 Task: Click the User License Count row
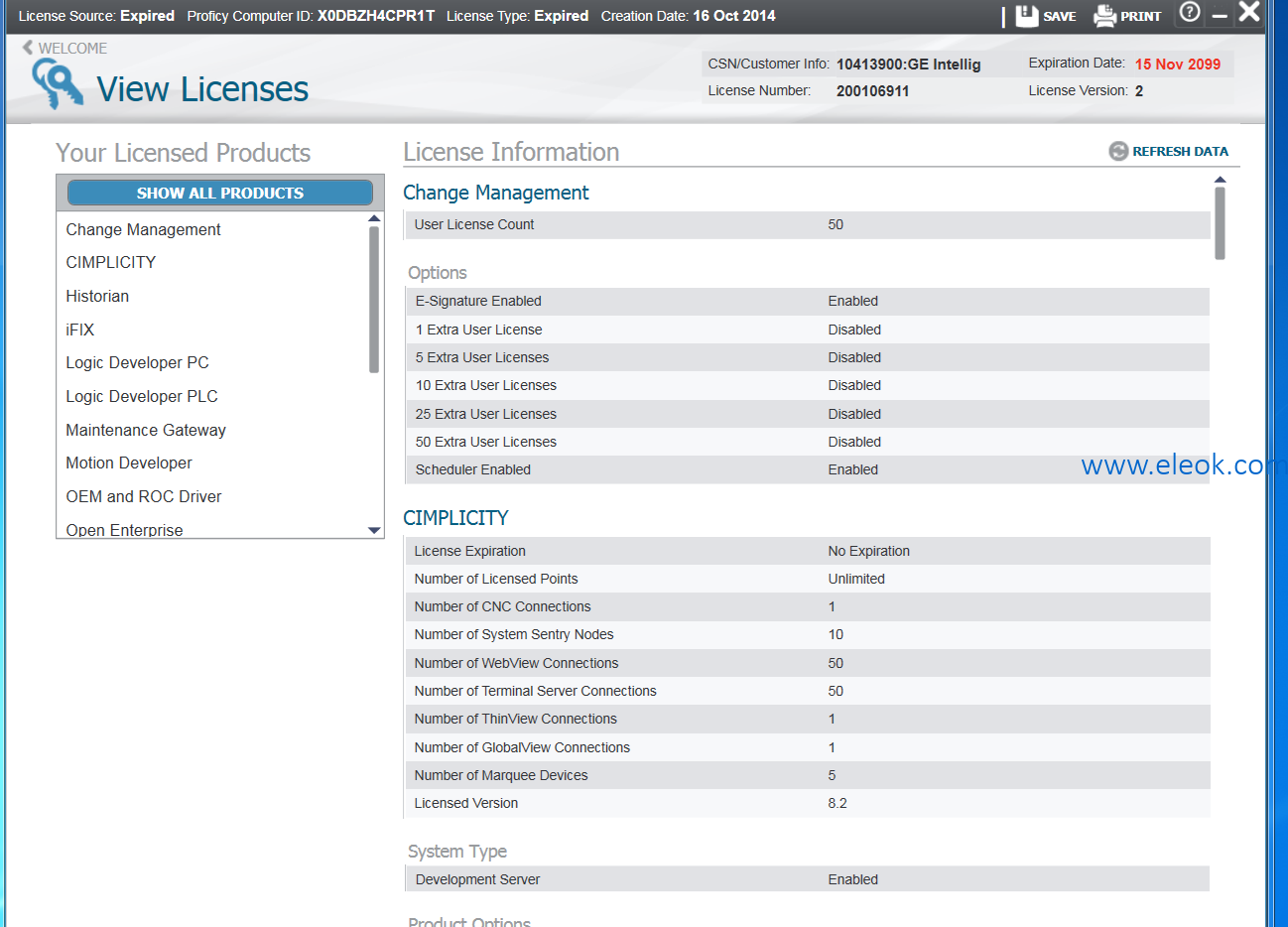point(807,225)
